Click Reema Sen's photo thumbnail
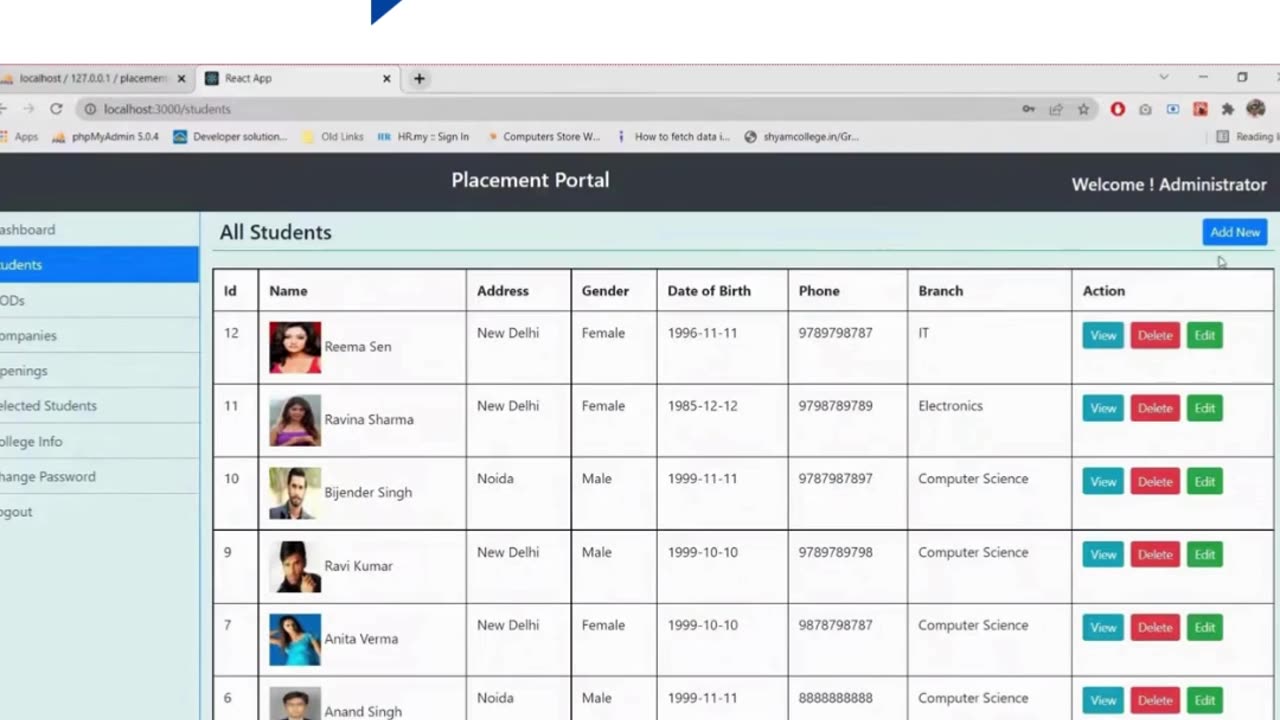 (x=295, y=347)
